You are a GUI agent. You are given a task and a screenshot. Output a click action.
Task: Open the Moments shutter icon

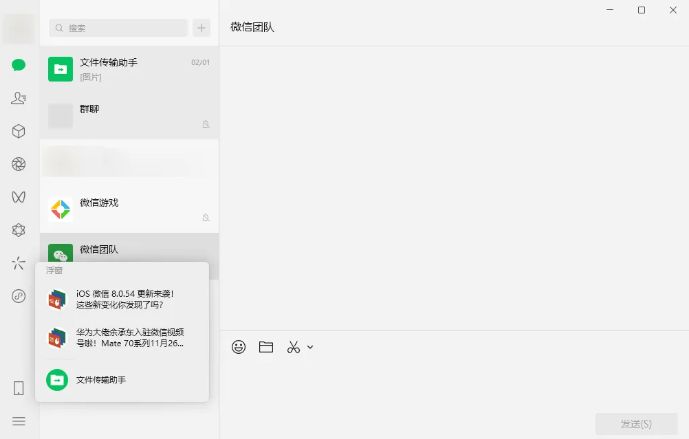click(18, 164)
